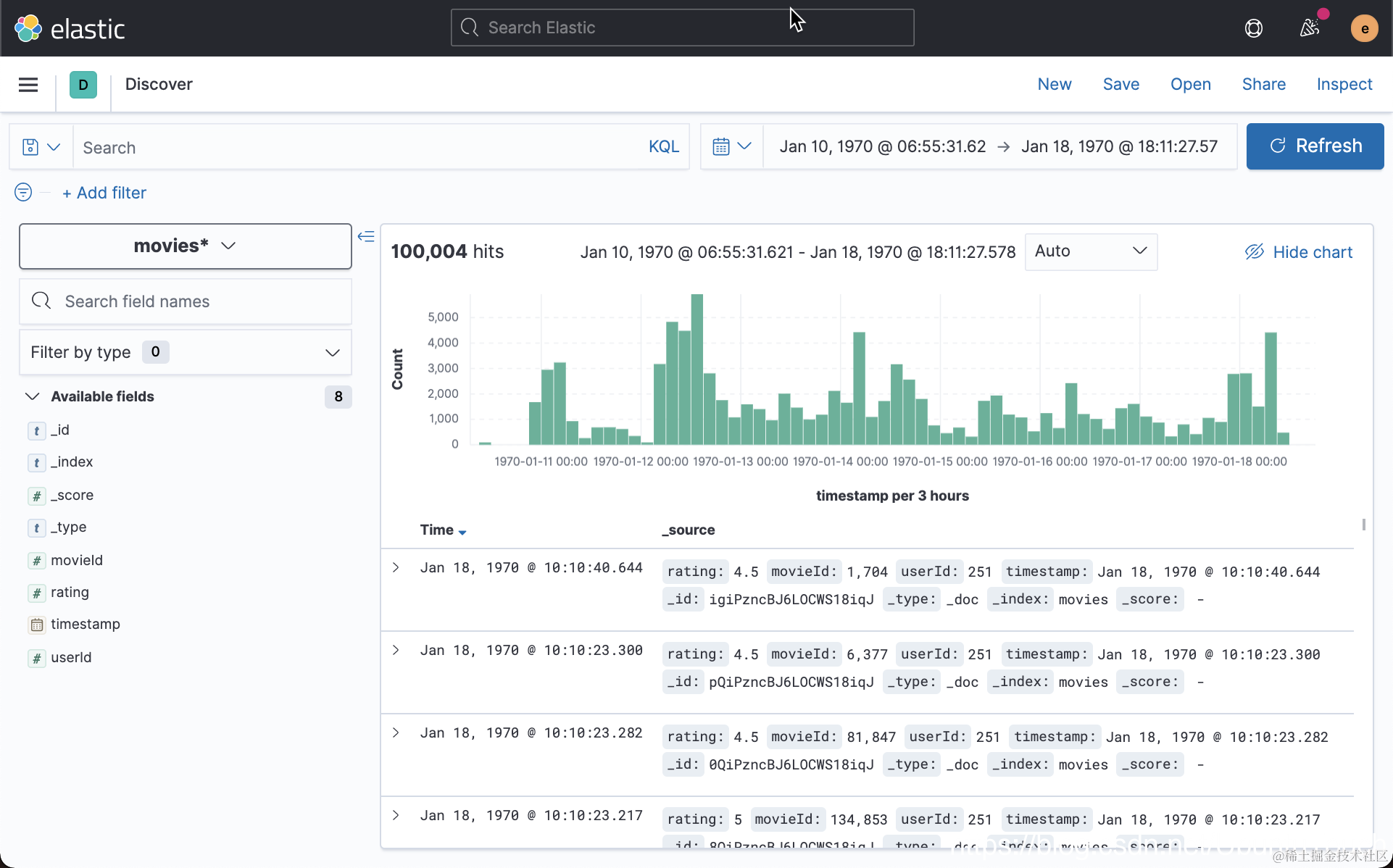Open the newsfeed celebration icon
This screenshot has height=868, width=1393.
1309,28
